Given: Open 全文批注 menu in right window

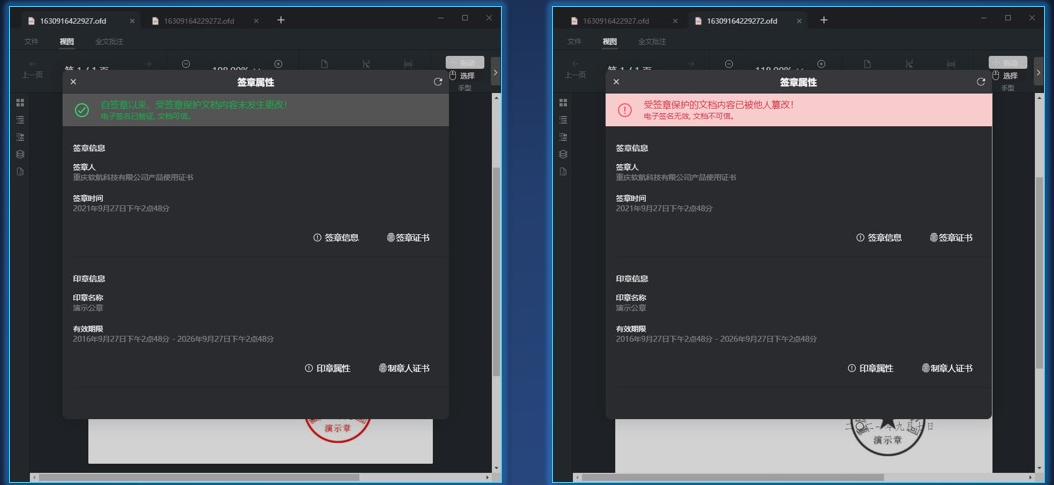Looking at the screenshot, I should (x=652, y=42).
